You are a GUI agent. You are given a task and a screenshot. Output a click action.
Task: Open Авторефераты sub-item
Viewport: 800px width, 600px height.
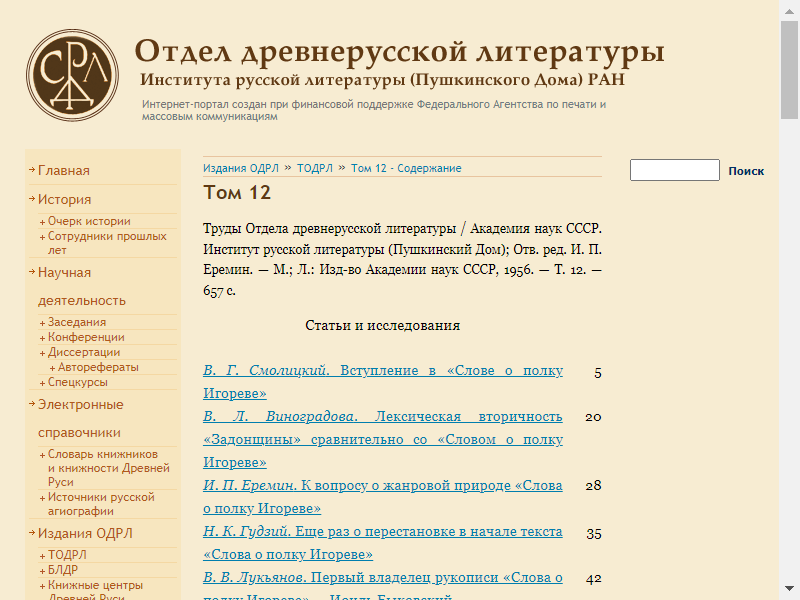coord(98,367)
